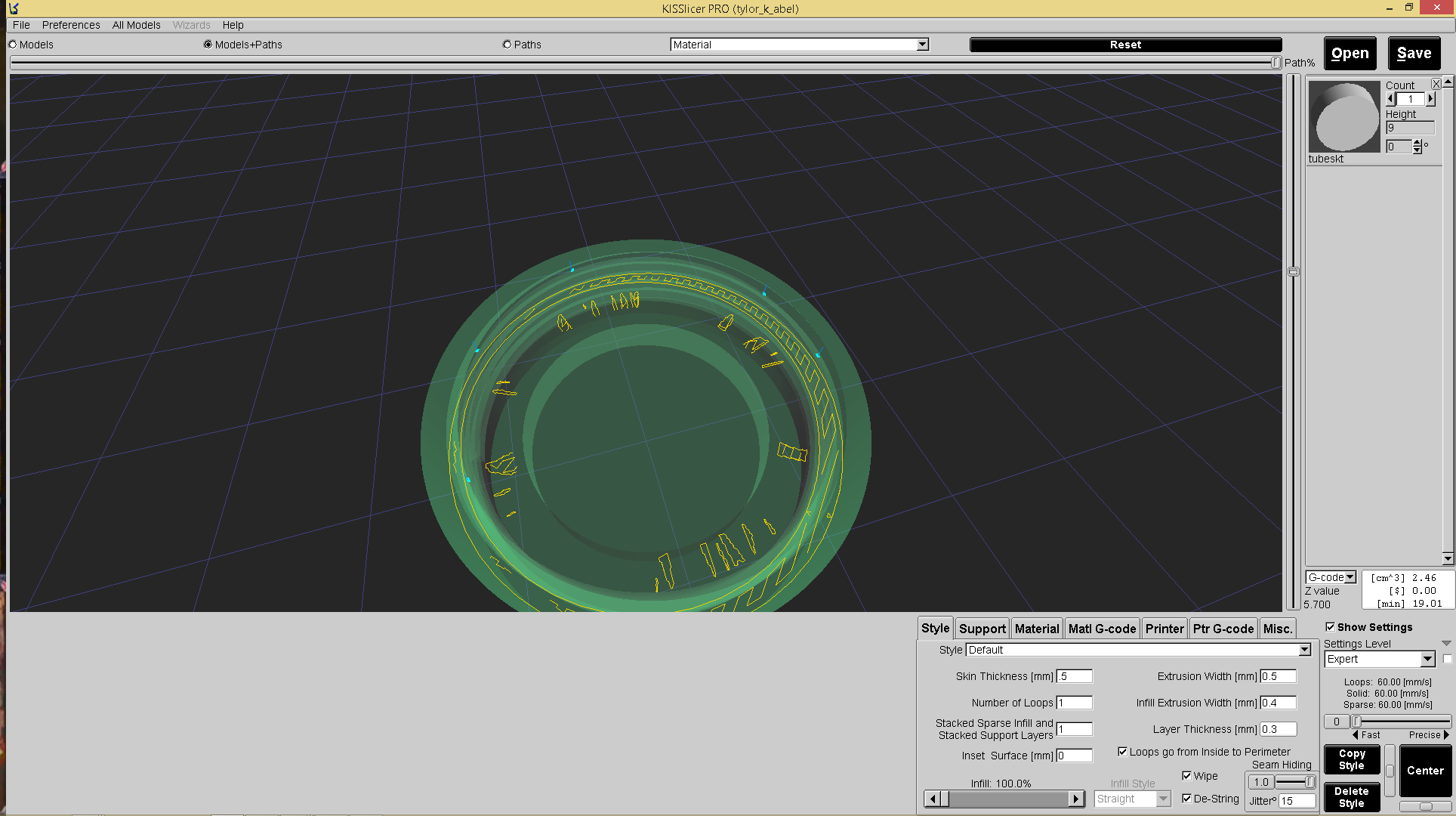Click the tubeskt model thumbnail

coord(1344,116)
